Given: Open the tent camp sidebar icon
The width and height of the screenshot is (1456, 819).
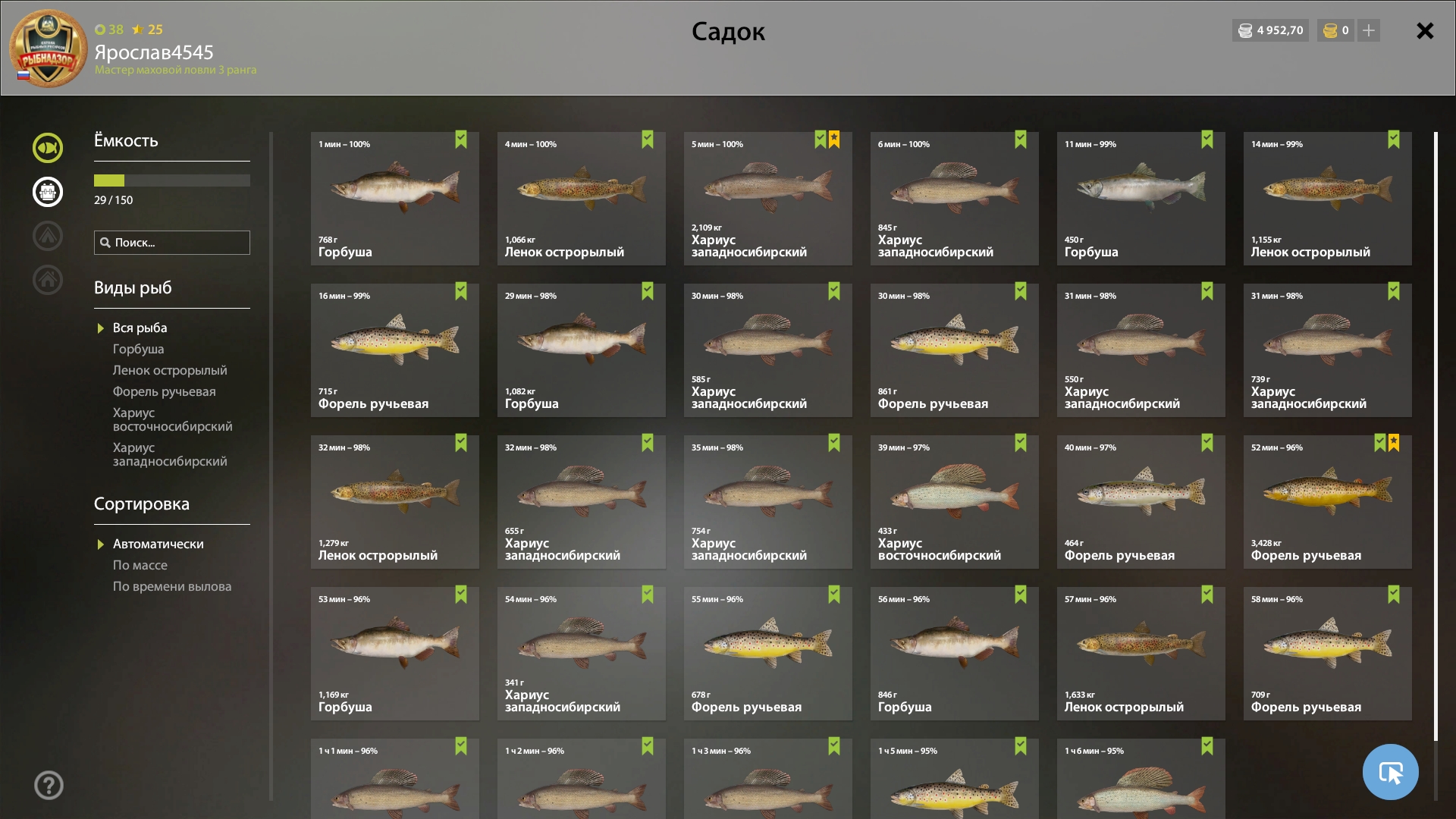Looking at the screenshot, I should [x=48, y=236].
